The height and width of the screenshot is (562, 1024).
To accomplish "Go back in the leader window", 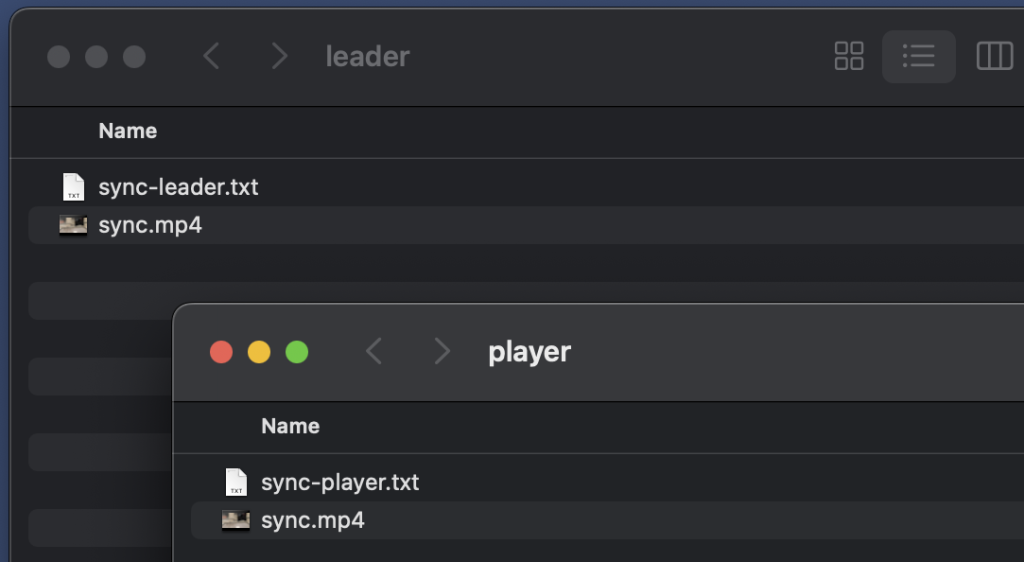I will pos(211,56).
